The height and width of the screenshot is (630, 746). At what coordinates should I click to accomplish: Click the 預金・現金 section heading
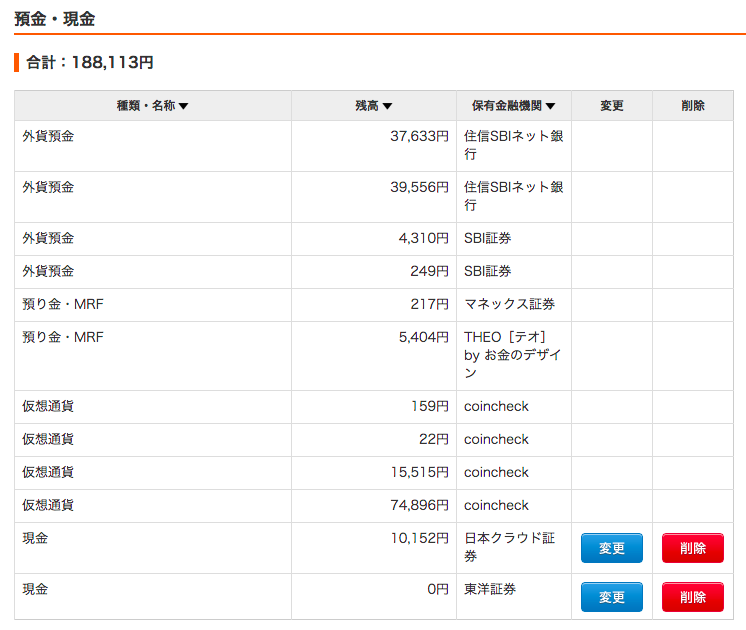[x=55, y=19]
